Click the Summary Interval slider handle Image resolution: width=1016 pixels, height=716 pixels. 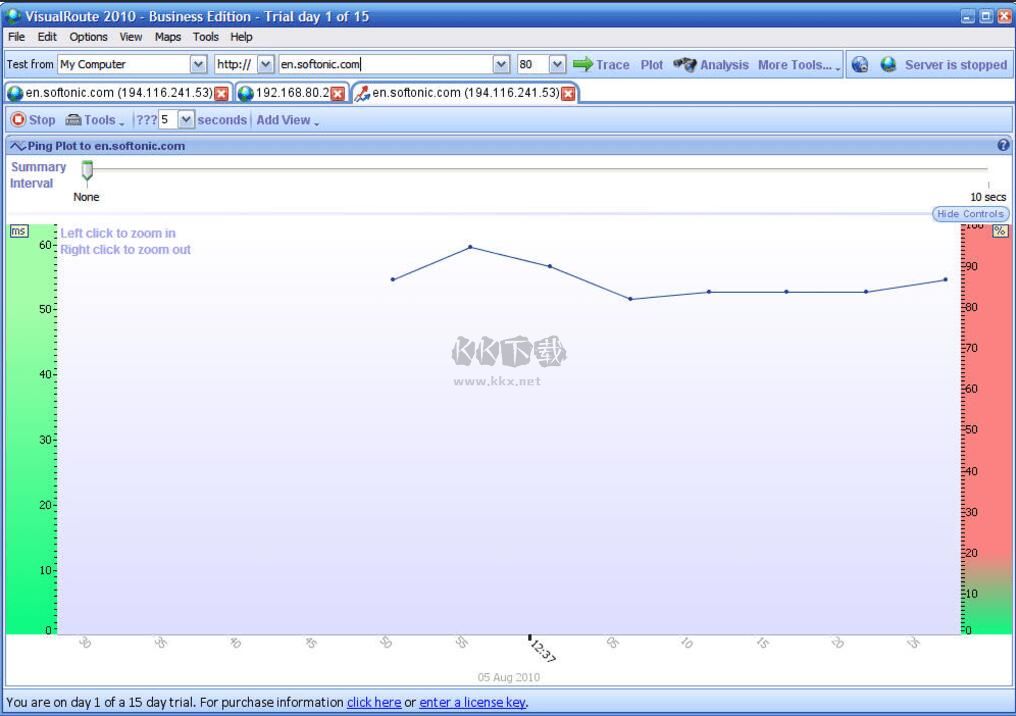pyautogui.click(x=87, y=170)
